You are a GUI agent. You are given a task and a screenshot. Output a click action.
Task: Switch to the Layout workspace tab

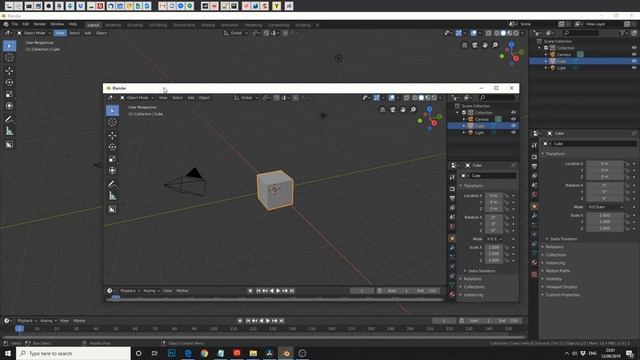click(x=93, y=25)
